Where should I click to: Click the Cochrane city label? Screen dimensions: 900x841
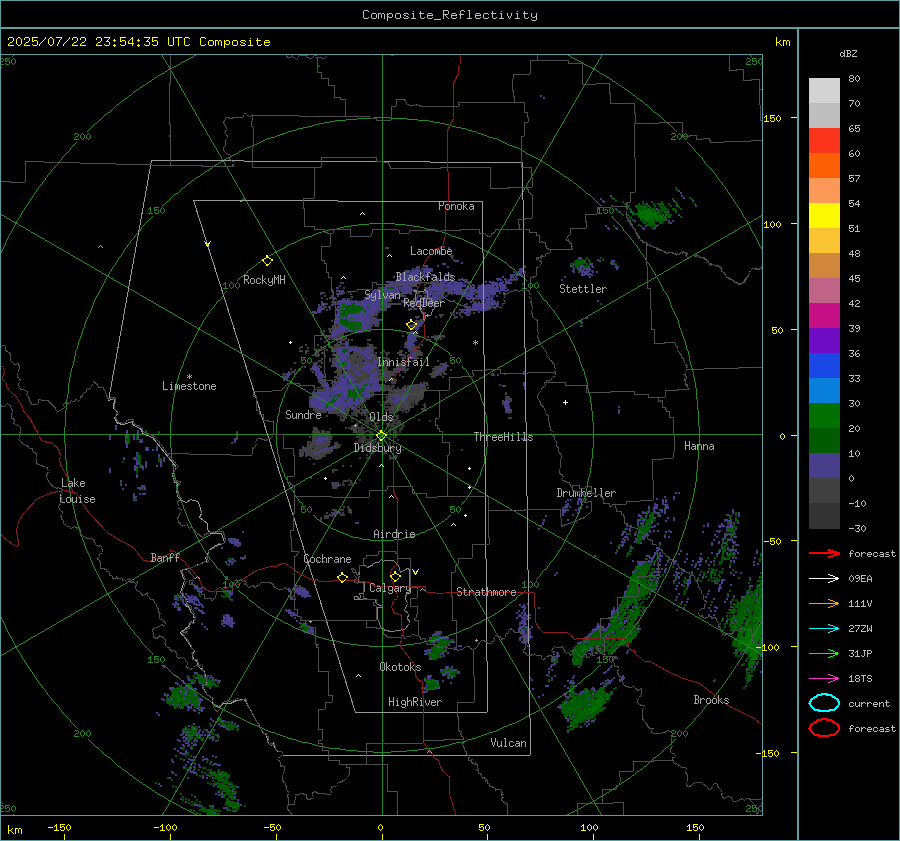pos(327,559)
